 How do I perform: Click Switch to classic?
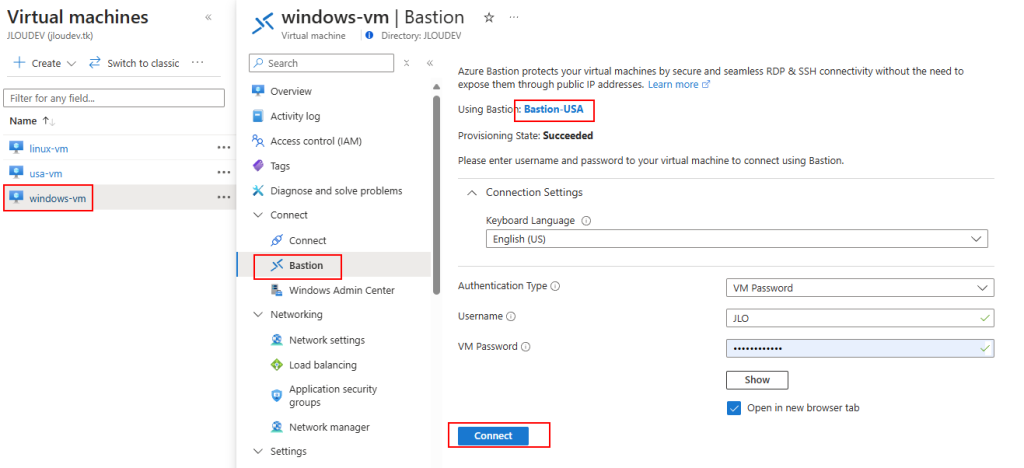click(134, 63)
